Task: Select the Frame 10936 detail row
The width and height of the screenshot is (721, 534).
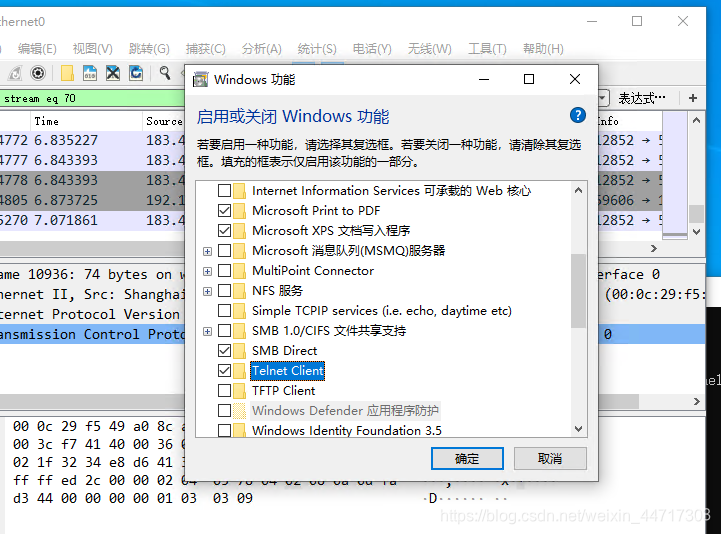Action: point(92,275)
